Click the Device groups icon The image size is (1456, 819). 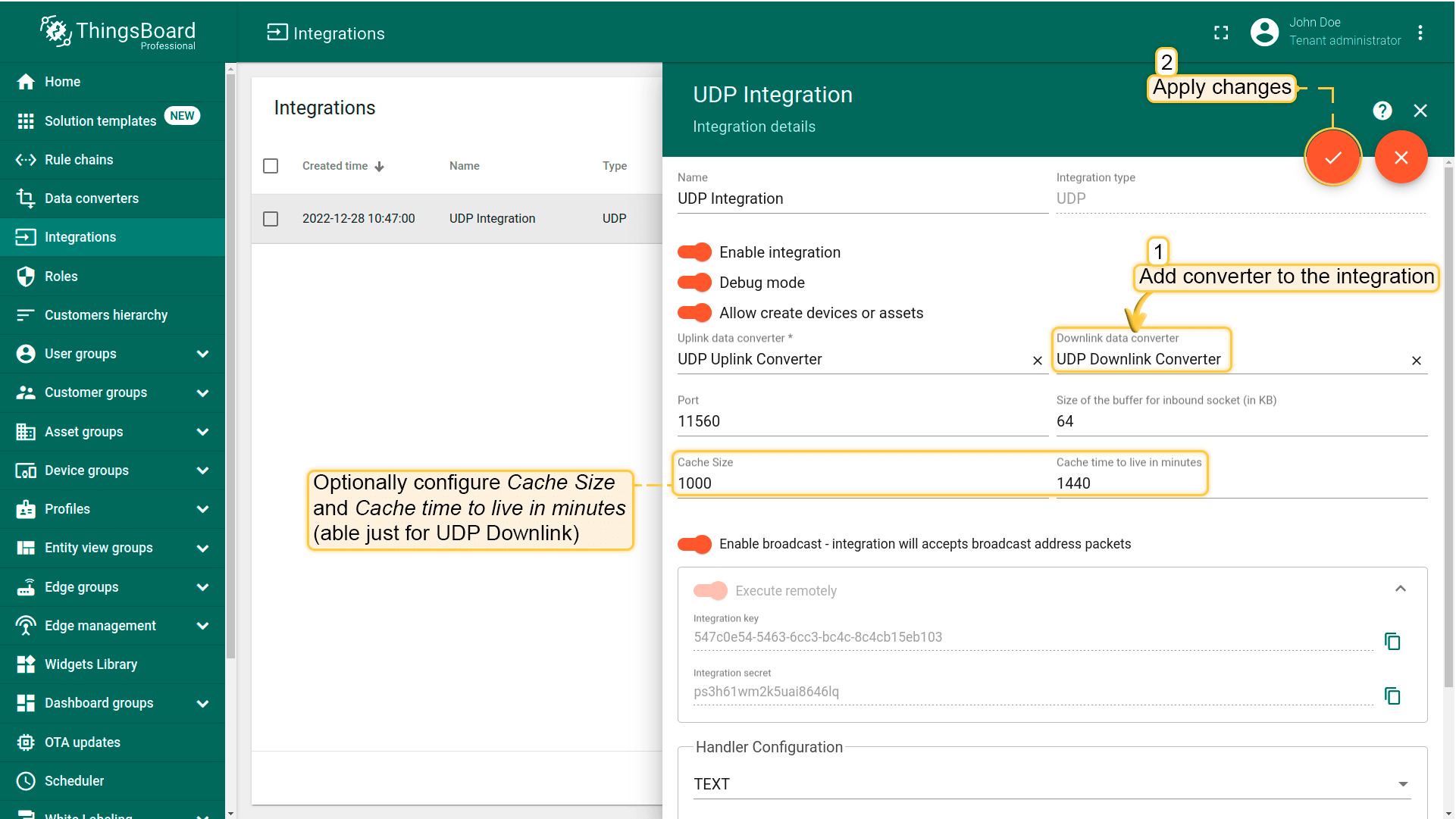click(26, 470)
